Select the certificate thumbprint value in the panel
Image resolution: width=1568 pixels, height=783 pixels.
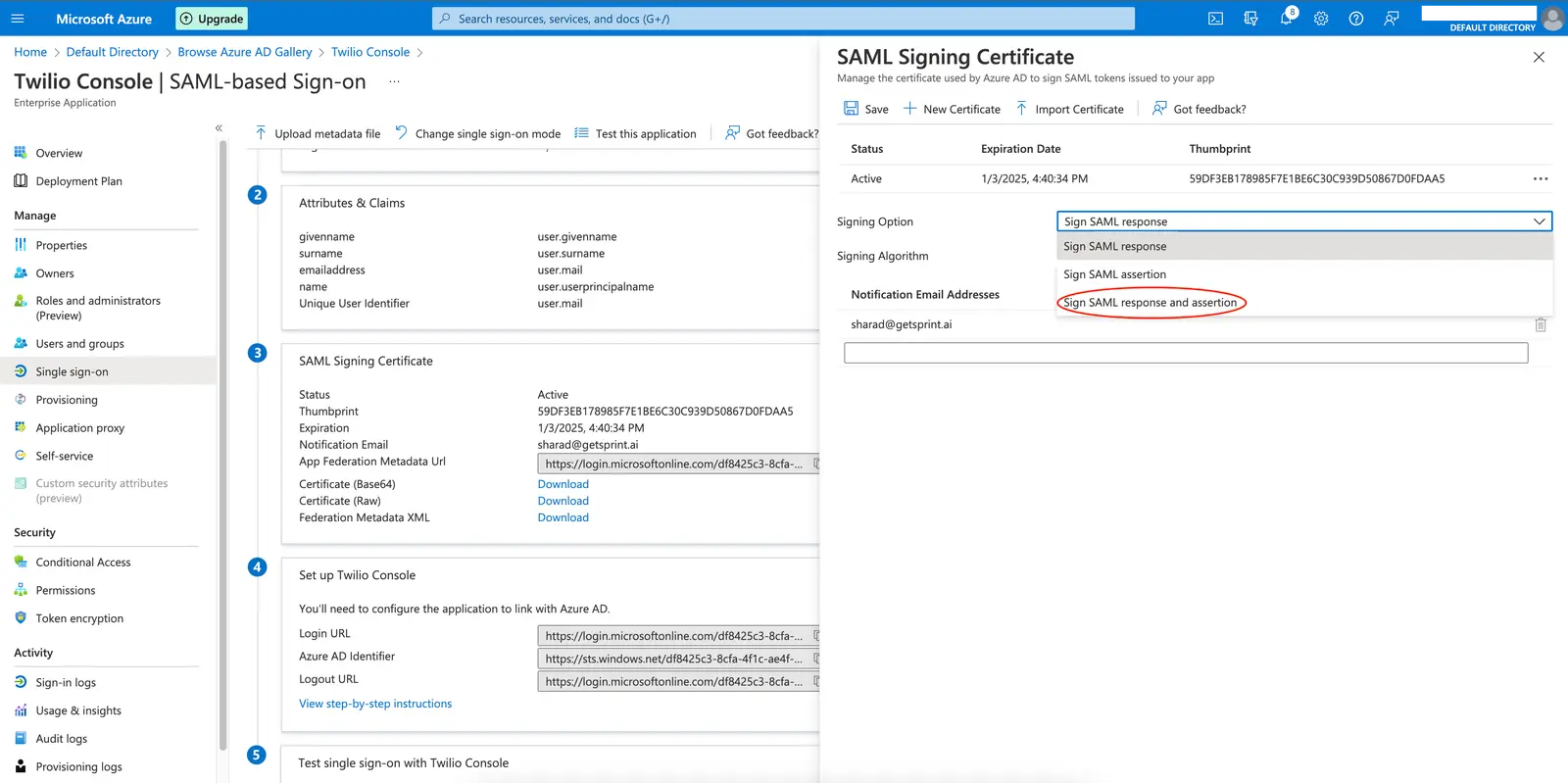point(1317,178)
